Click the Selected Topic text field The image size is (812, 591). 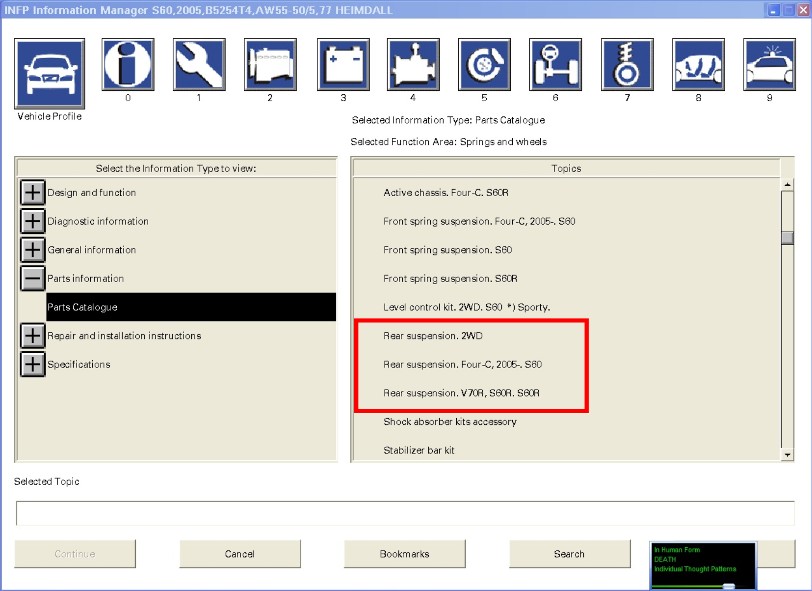point(405,513)
